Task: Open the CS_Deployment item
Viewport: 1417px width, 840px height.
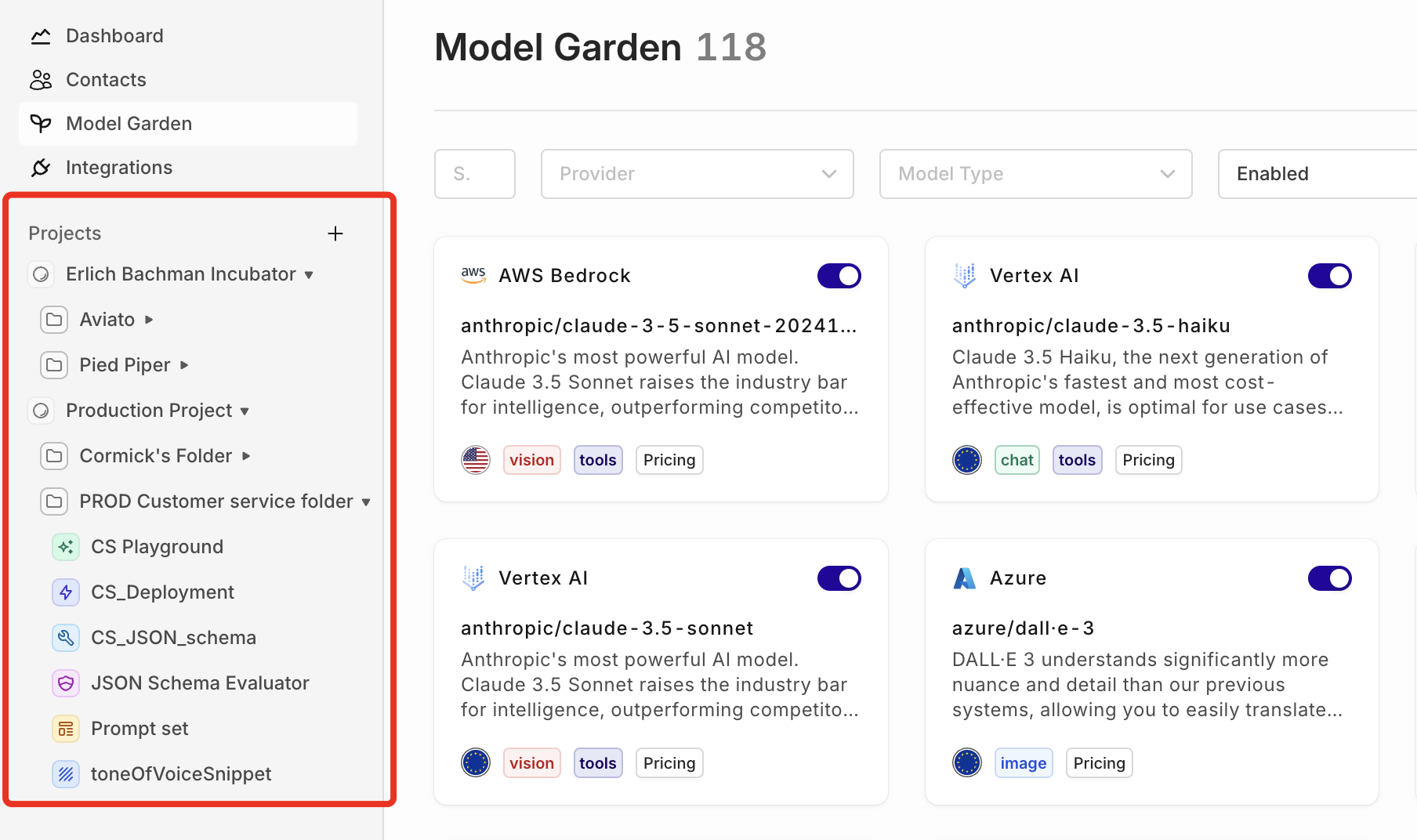Action: tap(162, 592)
